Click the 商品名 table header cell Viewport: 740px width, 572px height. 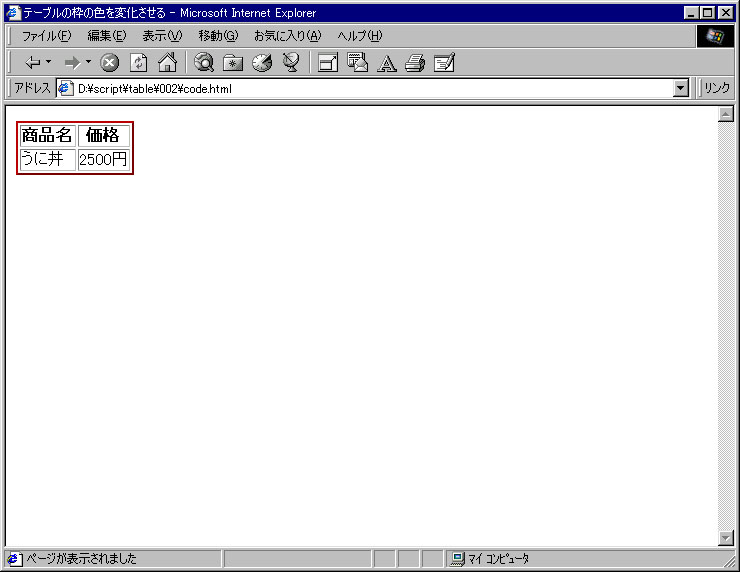pos(47,135)
